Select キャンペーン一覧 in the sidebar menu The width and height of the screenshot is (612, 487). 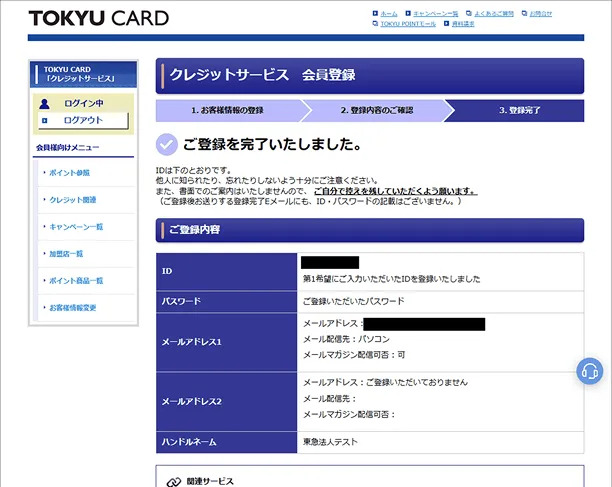[76, 227]
